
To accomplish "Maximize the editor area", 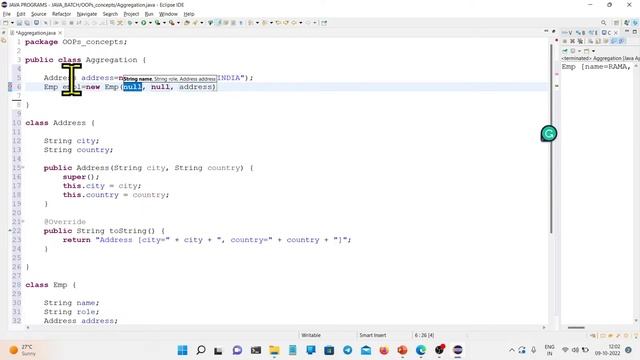I will (554, 31).
